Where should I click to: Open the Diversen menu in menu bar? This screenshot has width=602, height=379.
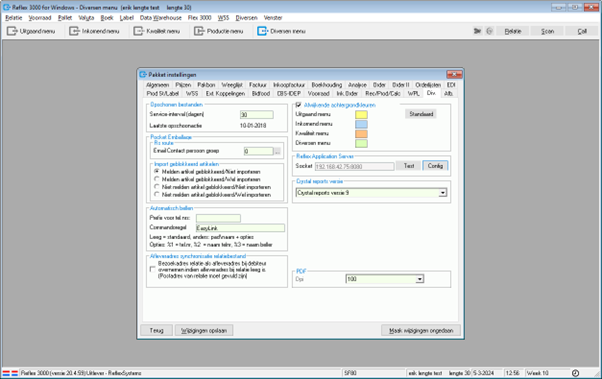[246, 18]
